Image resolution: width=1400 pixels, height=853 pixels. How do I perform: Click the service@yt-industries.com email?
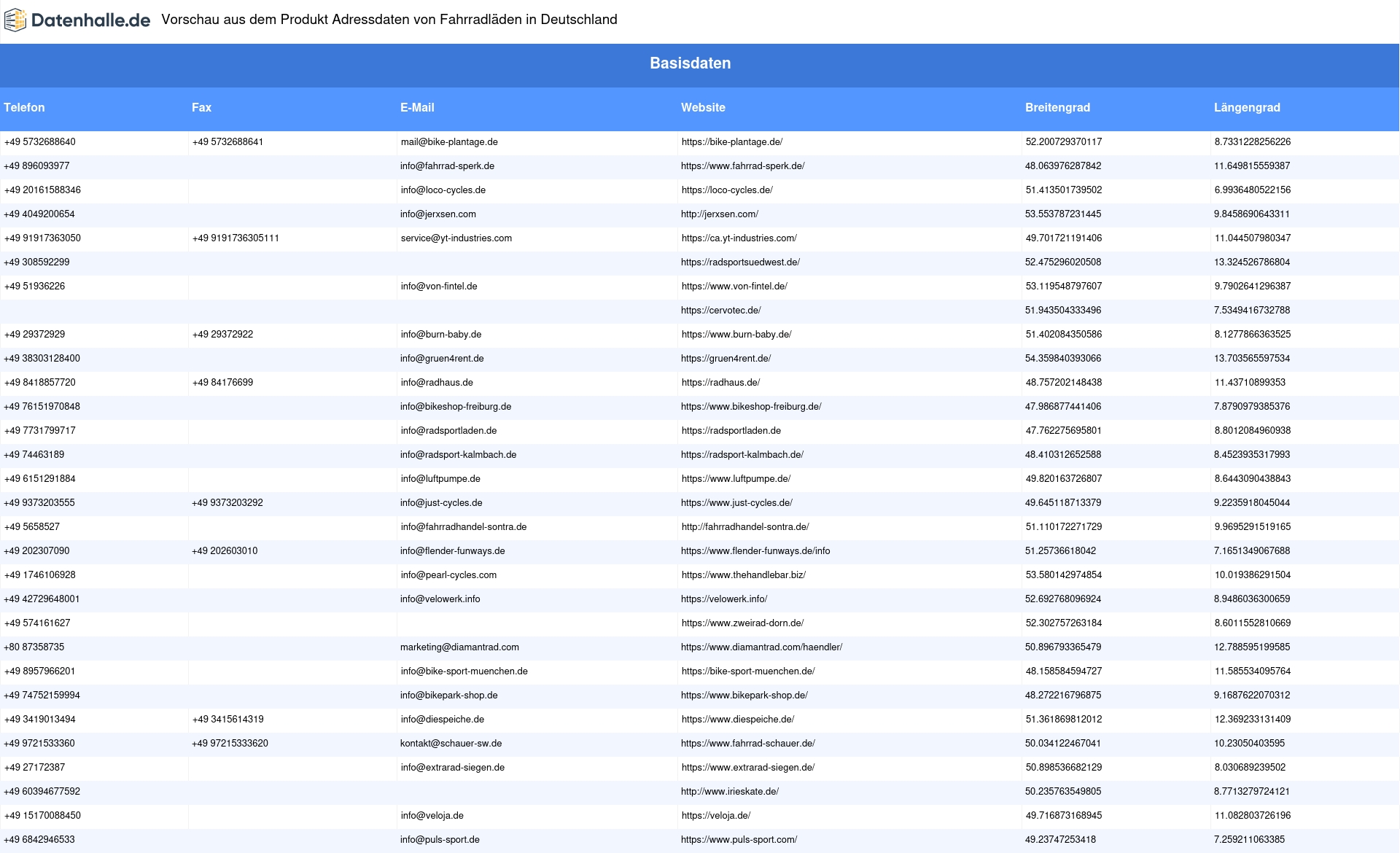point(456,238)
